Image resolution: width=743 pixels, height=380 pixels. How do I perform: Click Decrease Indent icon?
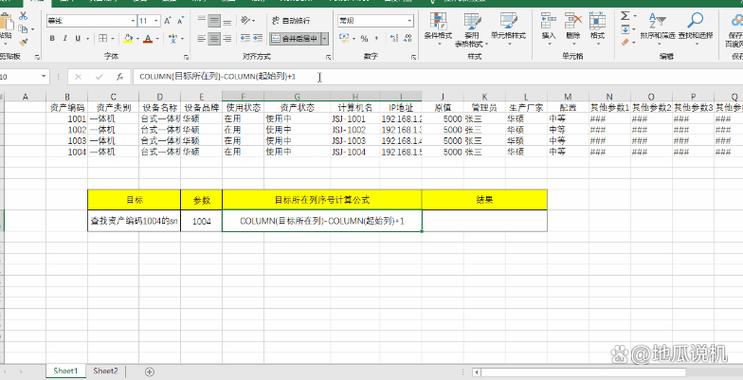[x=245, y=38]
